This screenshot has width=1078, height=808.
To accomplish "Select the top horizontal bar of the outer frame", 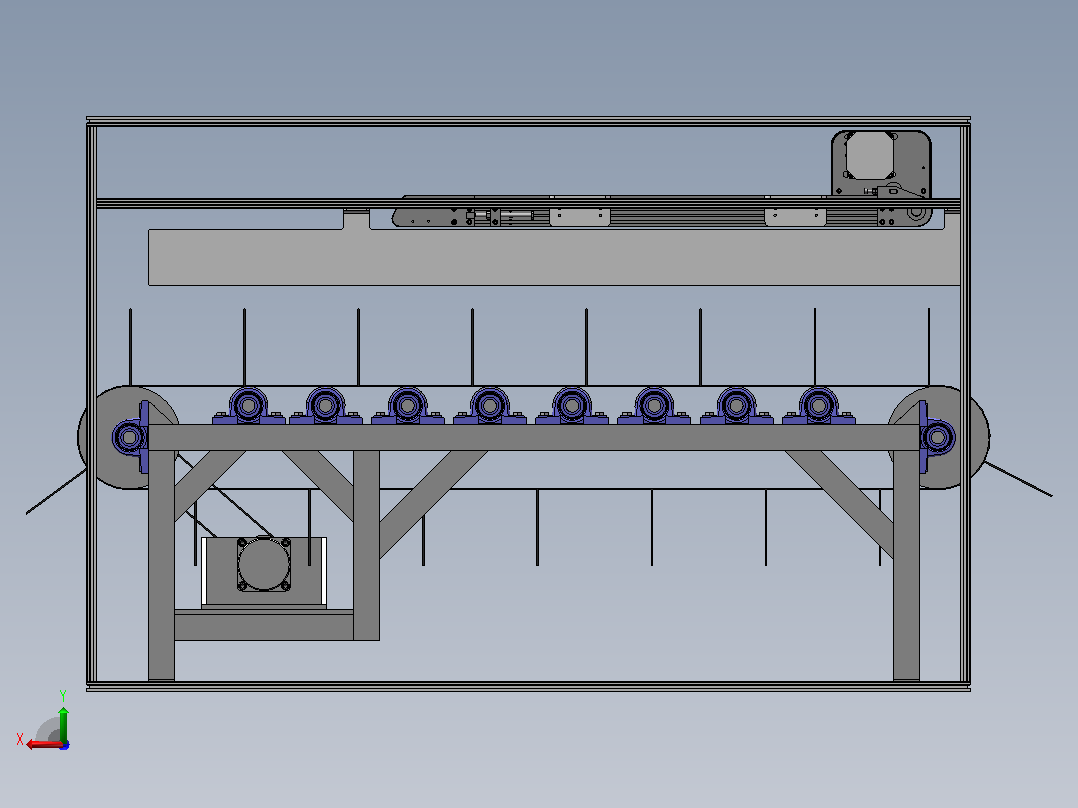I will pos(528,121).
